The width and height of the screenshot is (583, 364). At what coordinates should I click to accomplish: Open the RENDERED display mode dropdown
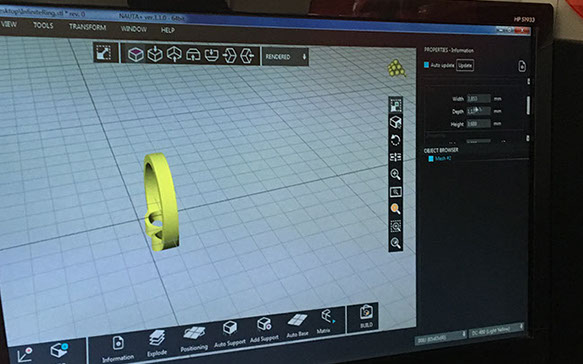(x=286, y=57)
